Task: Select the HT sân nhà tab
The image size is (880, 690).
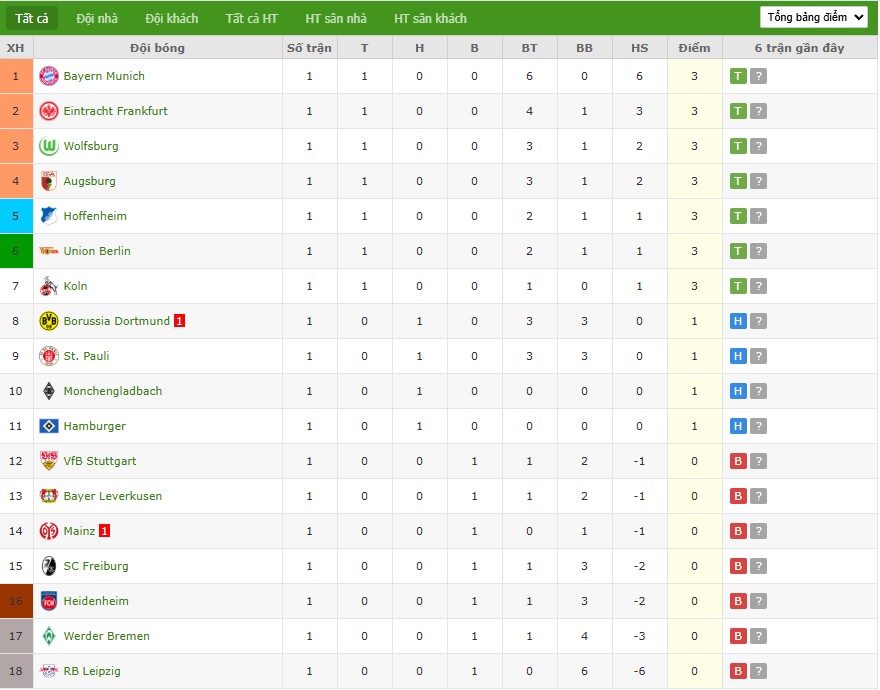Action: pyautogui.click(x=336, y=18)
